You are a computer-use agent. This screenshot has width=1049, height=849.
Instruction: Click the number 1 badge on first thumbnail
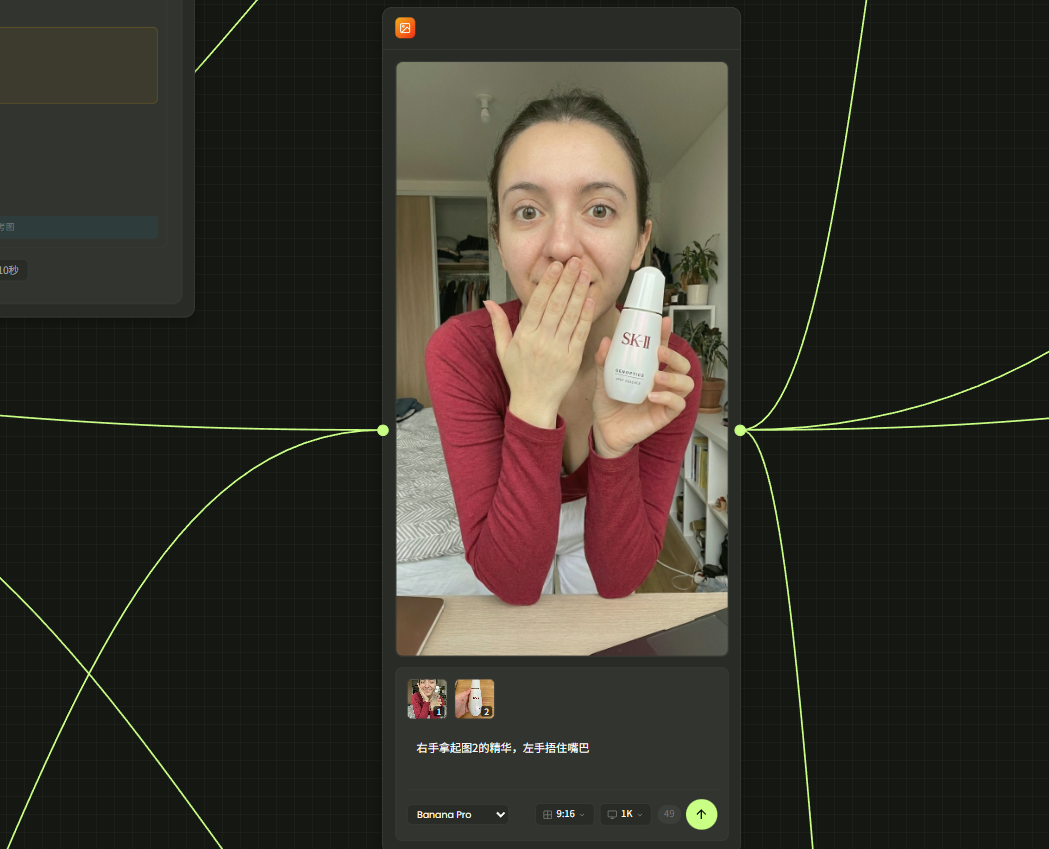pos(439,712)
